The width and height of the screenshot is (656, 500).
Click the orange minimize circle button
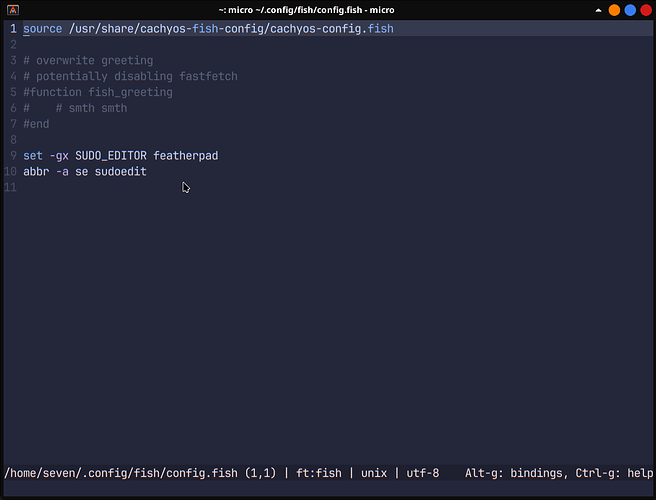pyautogui.click(x=614, y=10)
